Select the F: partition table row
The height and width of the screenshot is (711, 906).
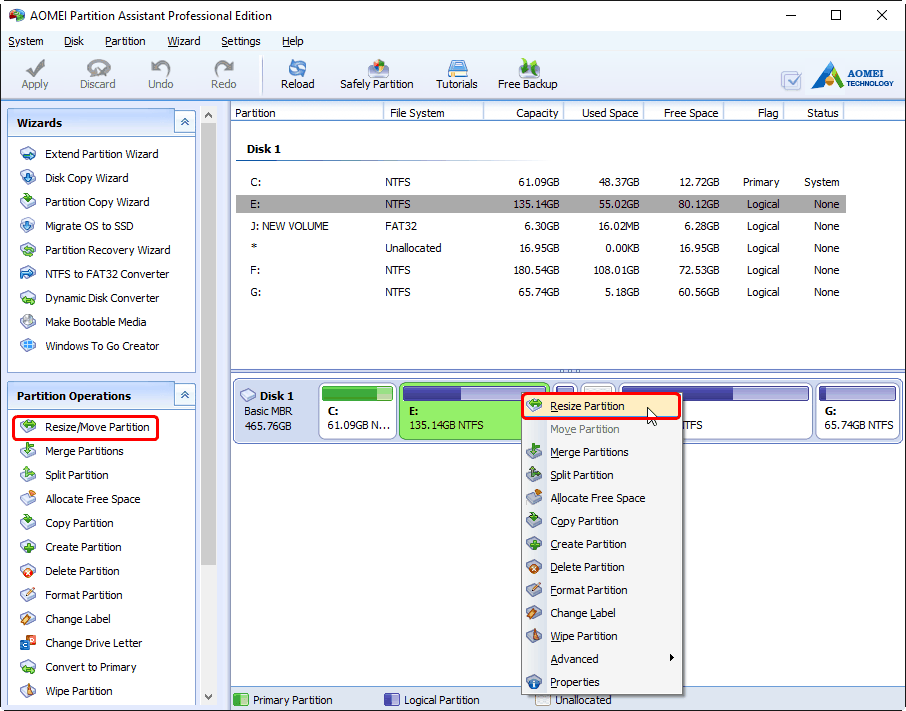pos(541,270)
